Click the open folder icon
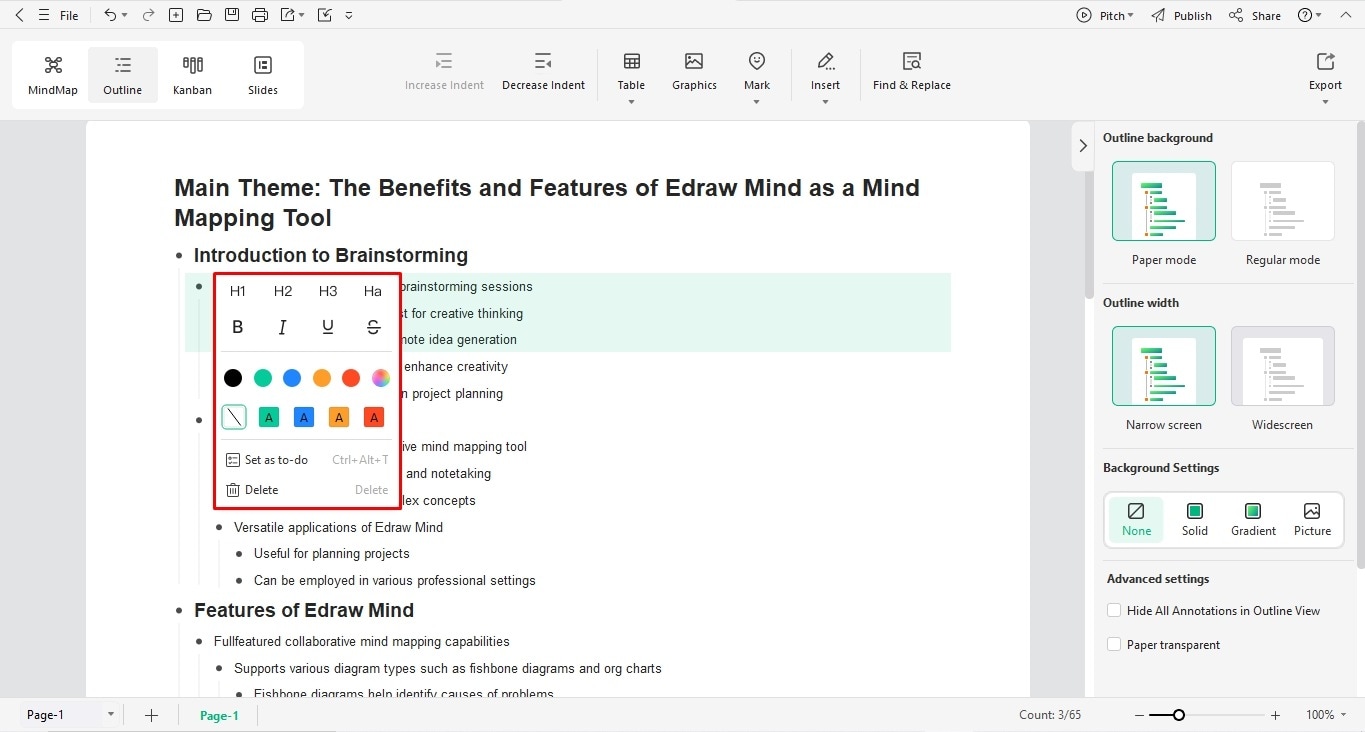 204,15
